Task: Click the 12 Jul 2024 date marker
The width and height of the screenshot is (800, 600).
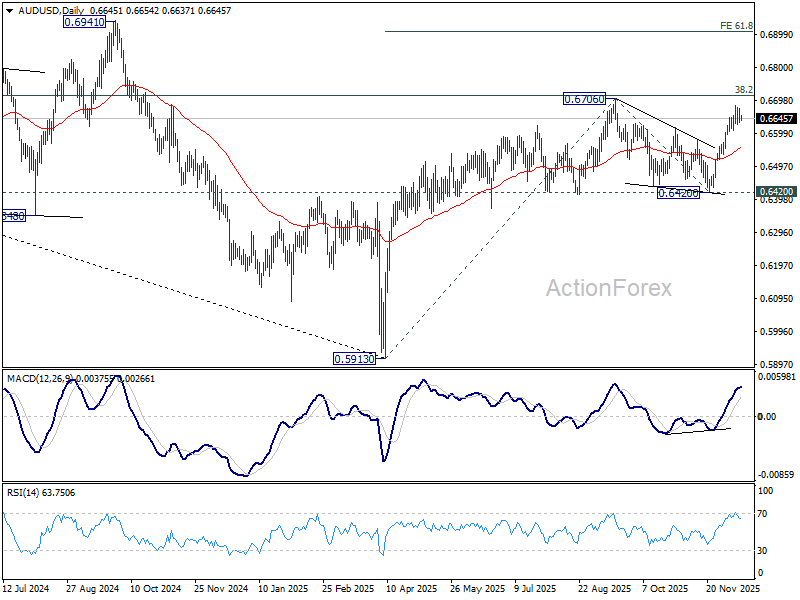Action: click(28, 589)
